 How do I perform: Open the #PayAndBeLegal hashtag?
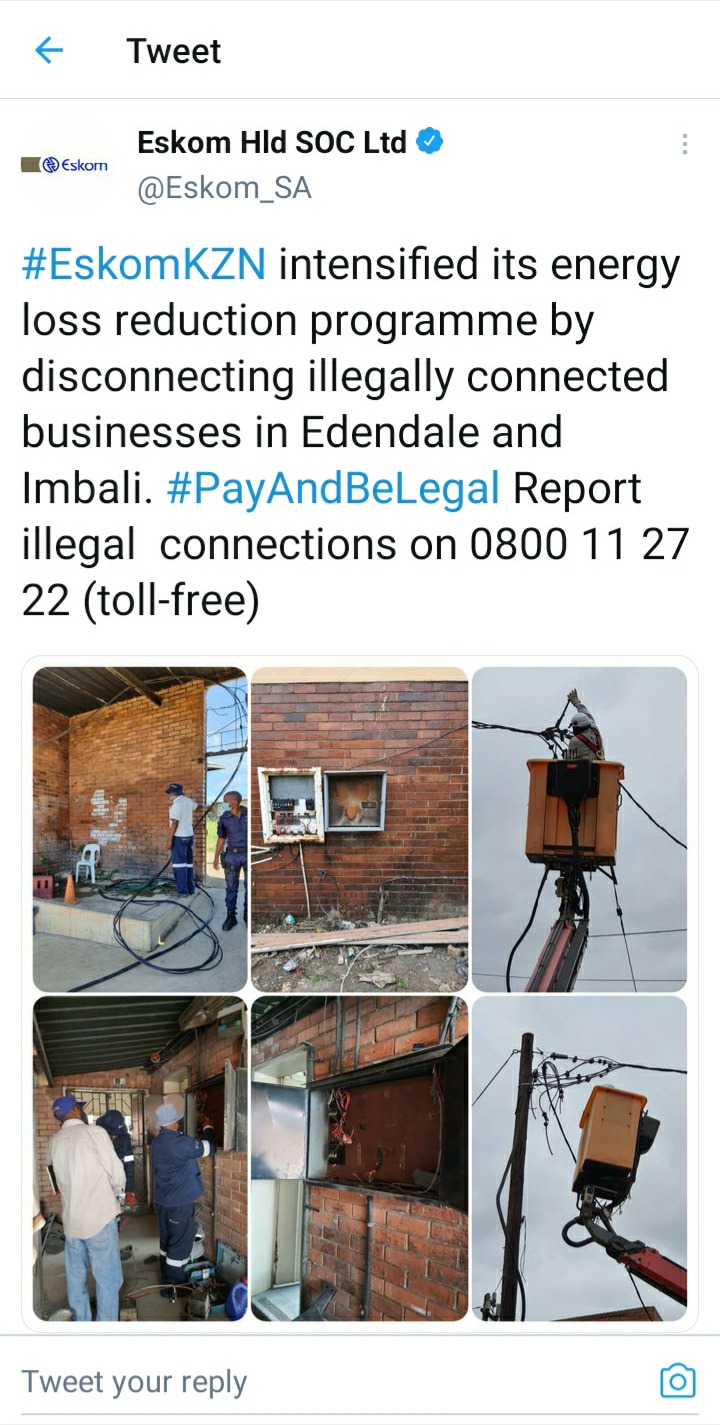pyautogui.click(x=333, y=489)
